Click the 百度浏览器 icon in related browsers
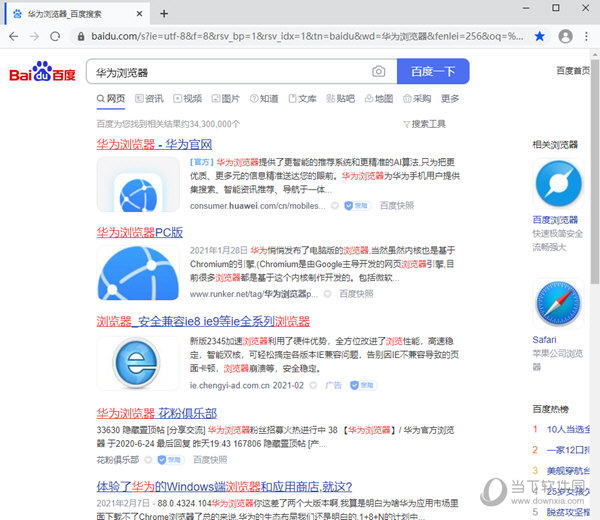 click(x=558, y=184)
